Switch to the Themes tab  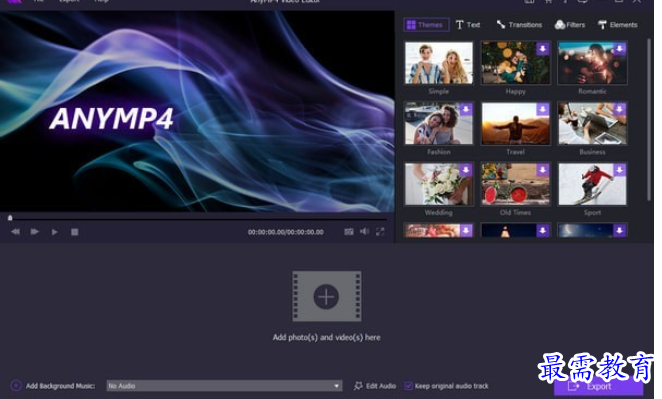tap(426, 25)
